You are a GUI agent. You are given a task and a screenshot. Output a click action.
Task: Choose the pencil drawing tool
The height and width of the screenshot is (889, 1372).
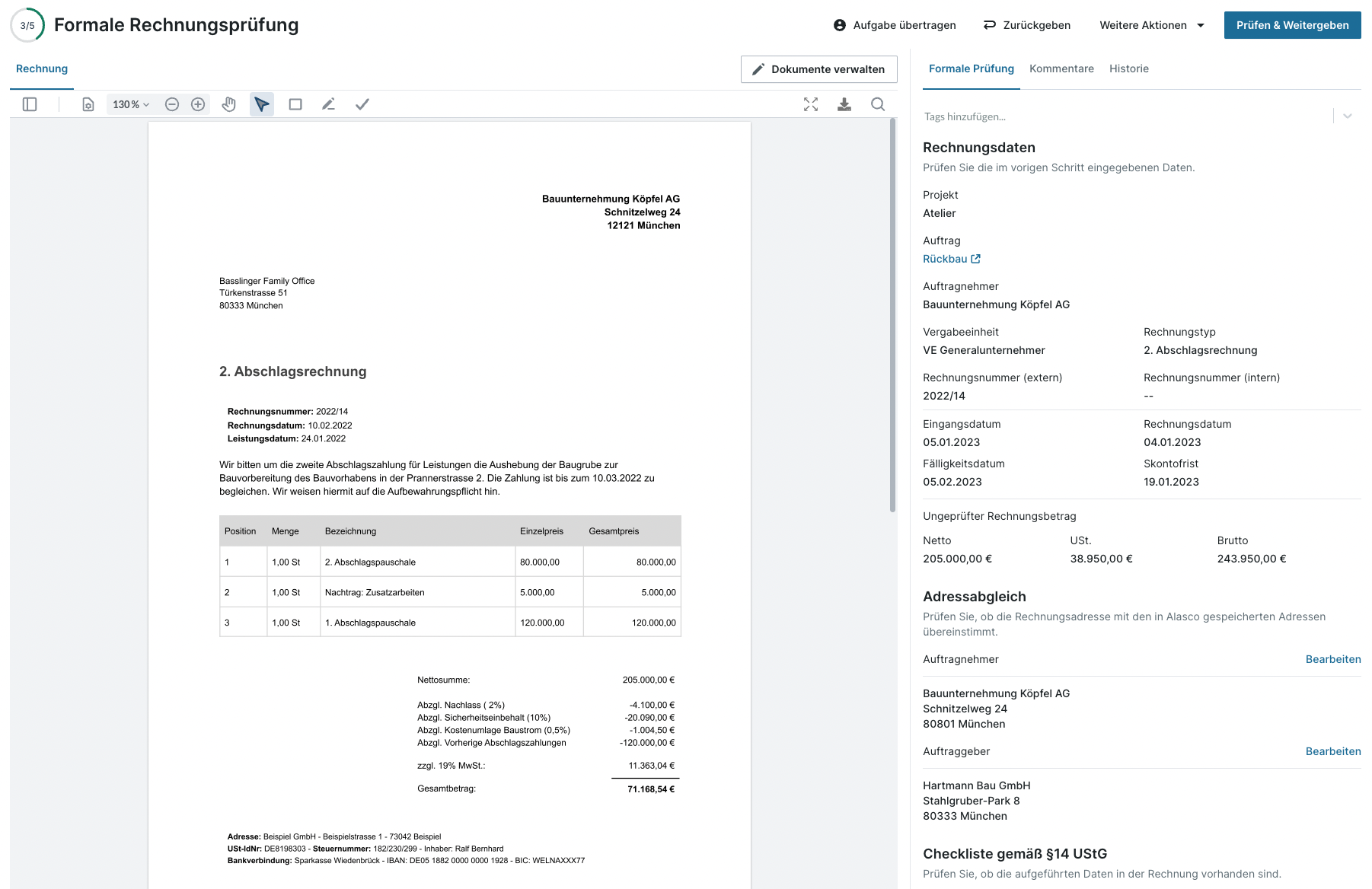click(x=328, y=104)
